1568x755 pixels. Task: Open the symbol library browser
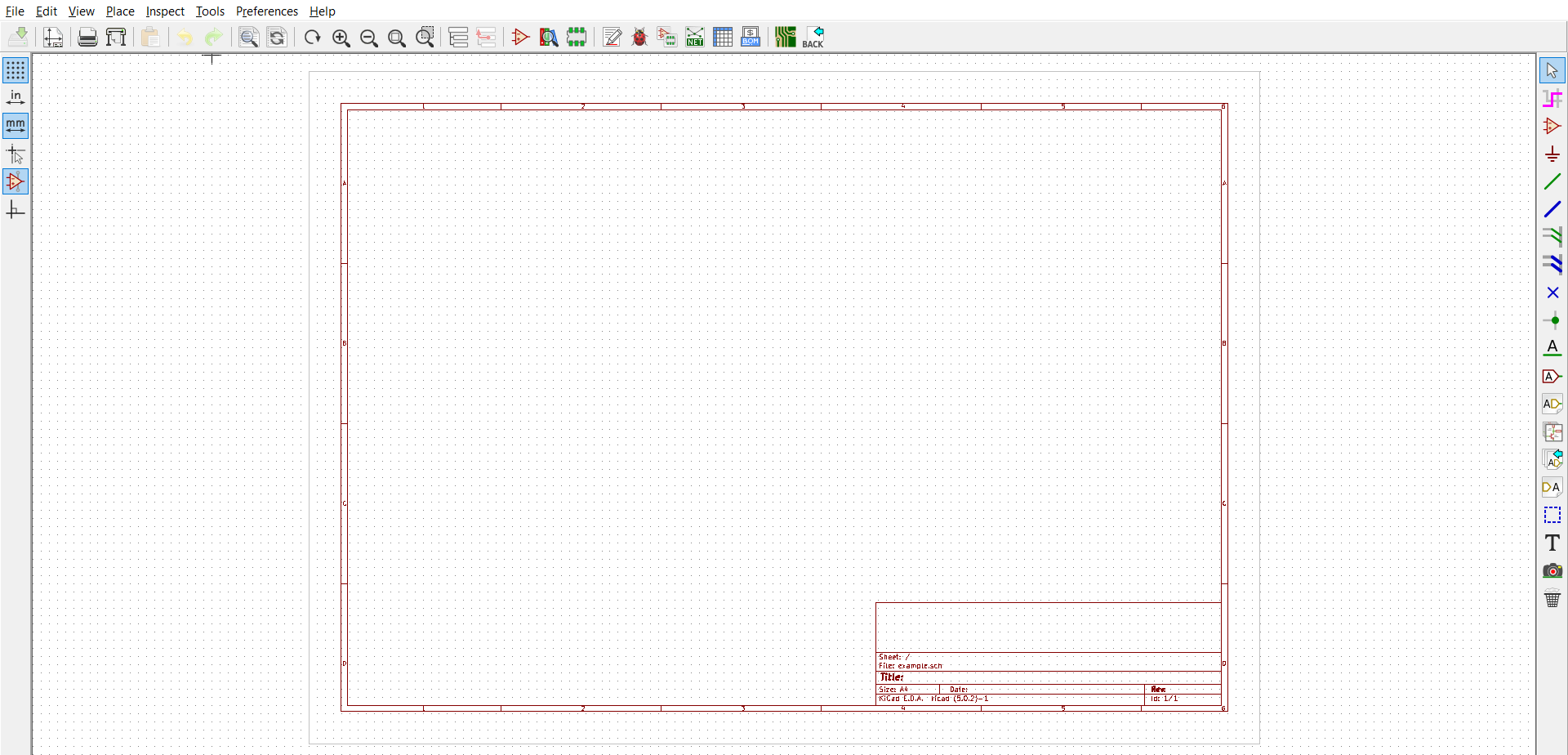point(549,37)
